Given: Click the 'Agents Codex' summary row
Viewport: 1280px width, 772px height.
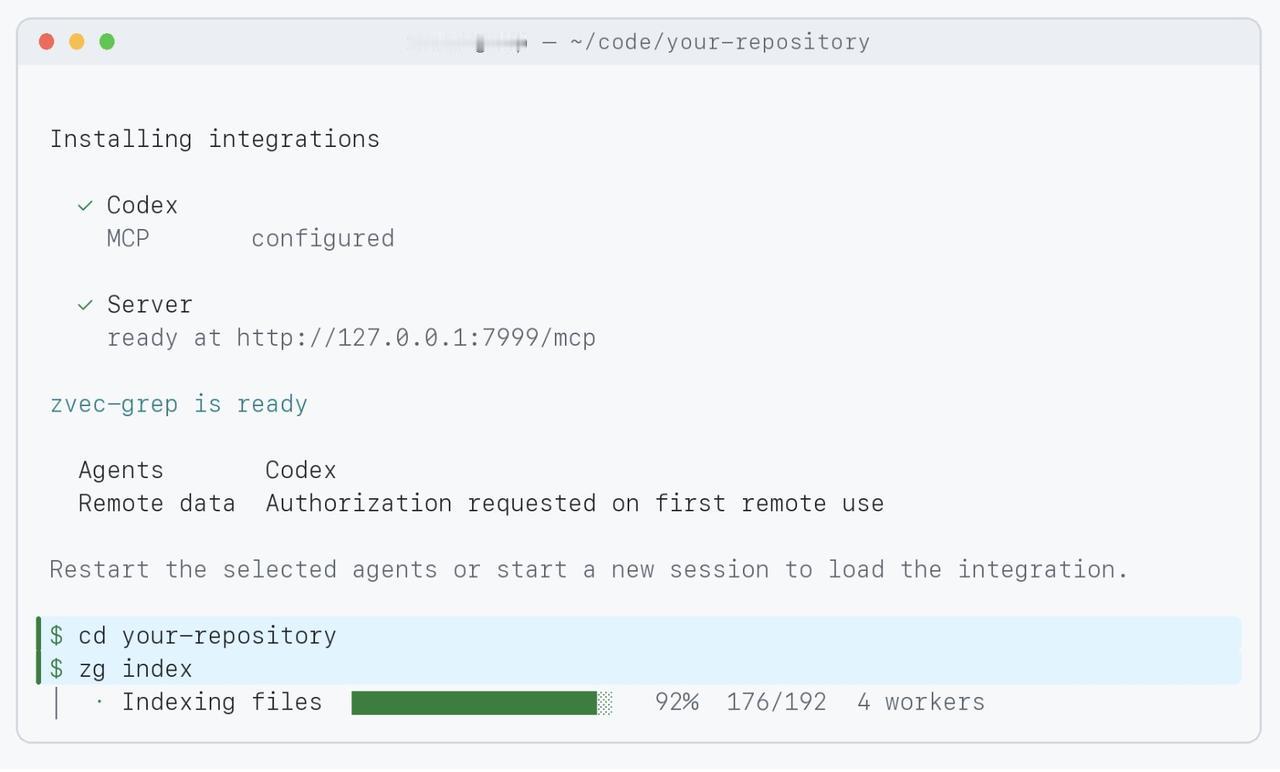Looking at the screenshot, I should tap(207, 470).
